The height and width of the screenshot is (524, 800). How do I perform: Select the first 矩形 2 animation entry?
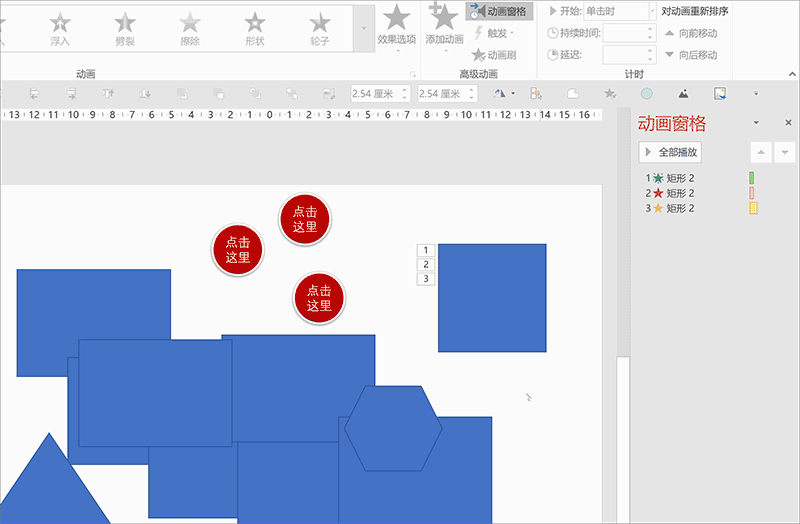pyautogui.click(x=680, y=178)
